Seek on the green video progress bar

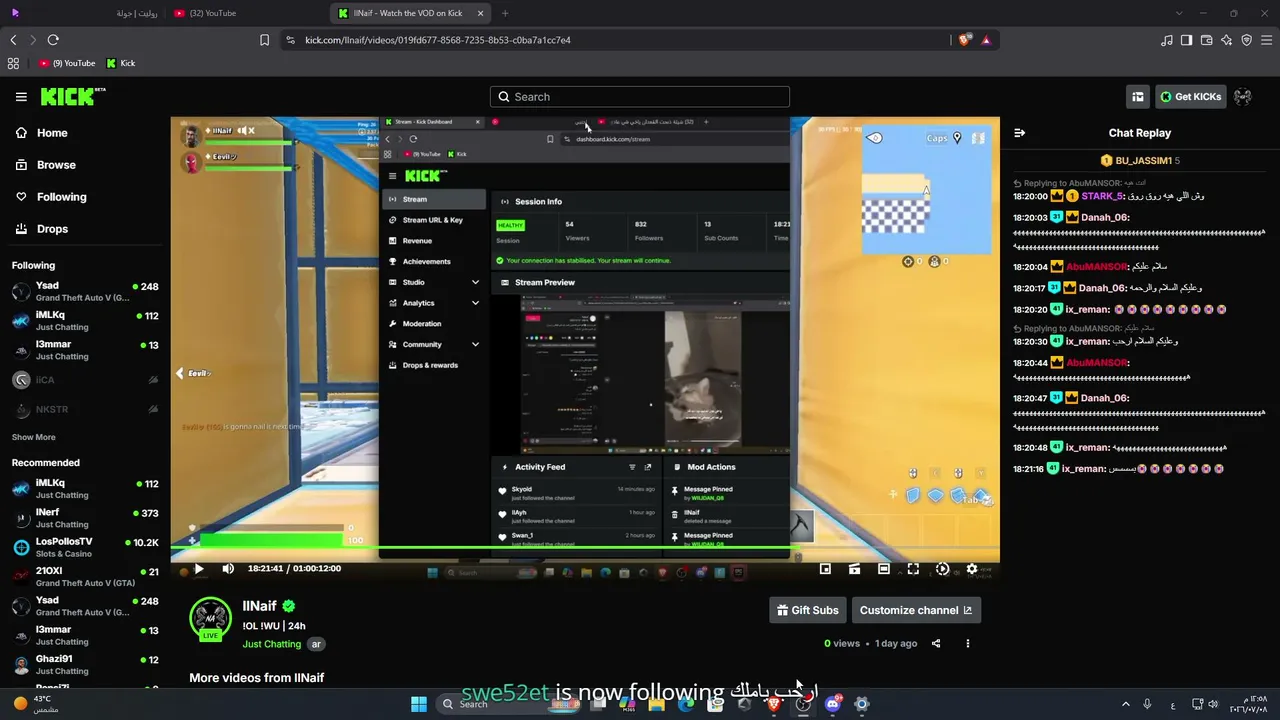(x=585, y=548)
